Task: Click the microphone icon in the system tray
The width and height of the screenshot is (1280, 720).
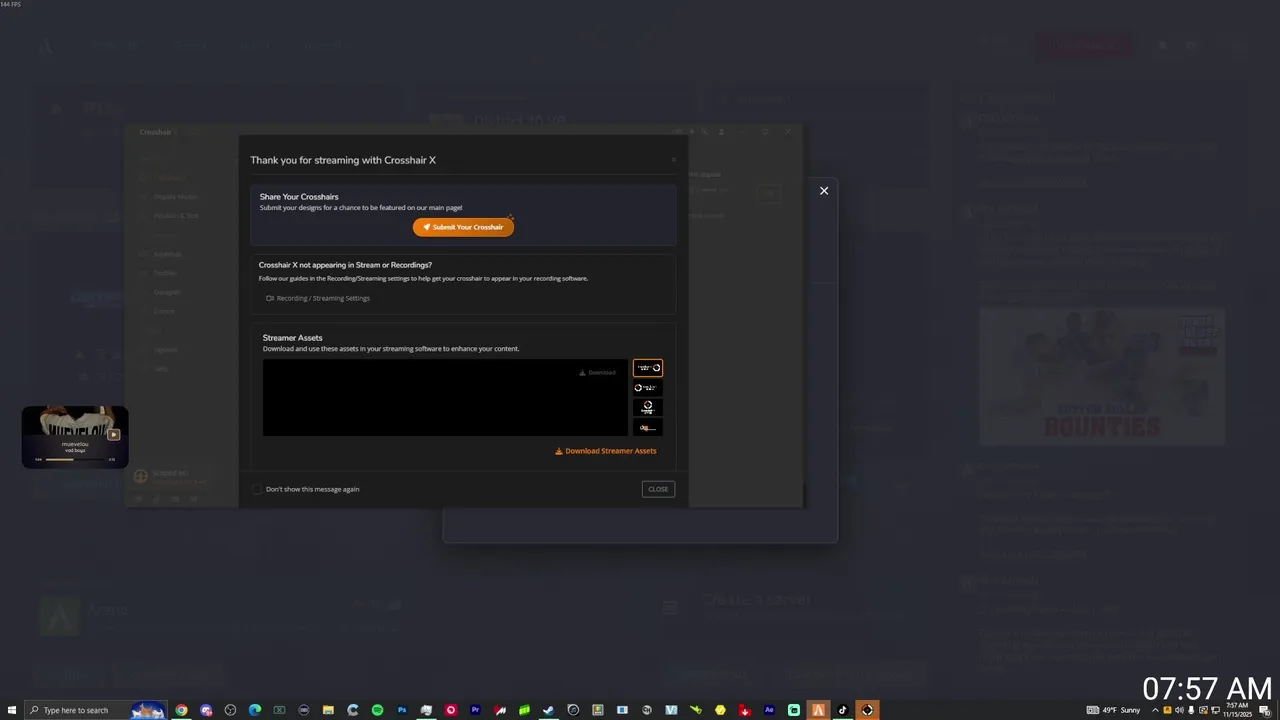Action: [x=1191, y=710]
